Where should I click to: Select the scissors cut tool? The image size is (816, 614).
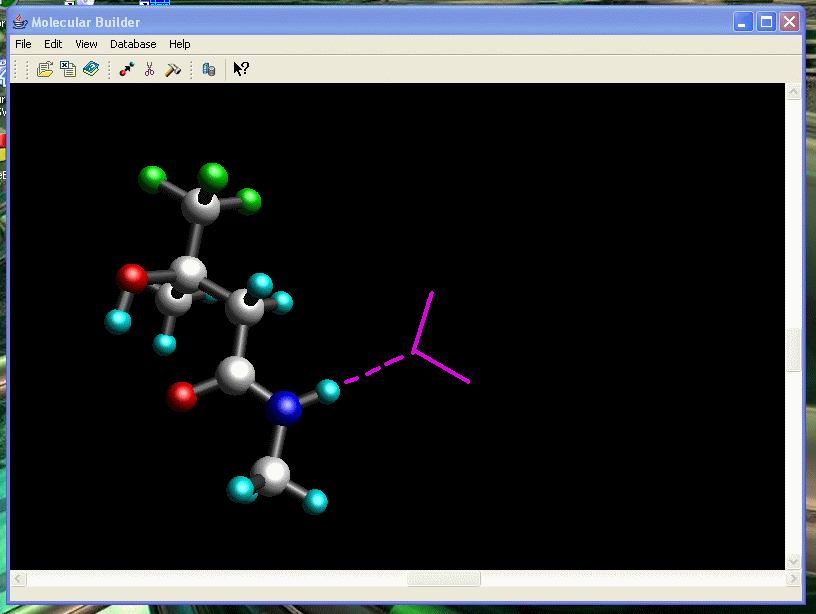(149, 69)
